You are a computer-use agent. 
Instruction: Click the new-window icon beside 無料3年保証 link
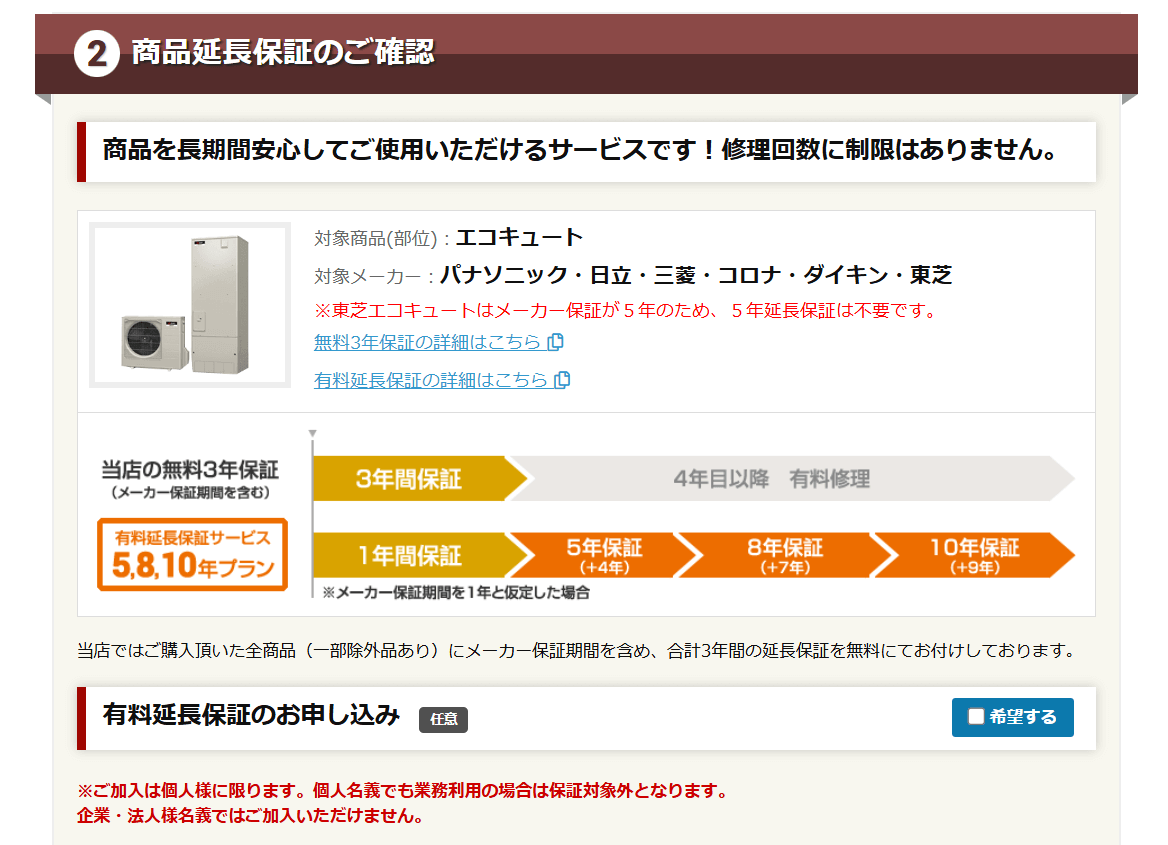pyautogui.click(x=557, y=342)
